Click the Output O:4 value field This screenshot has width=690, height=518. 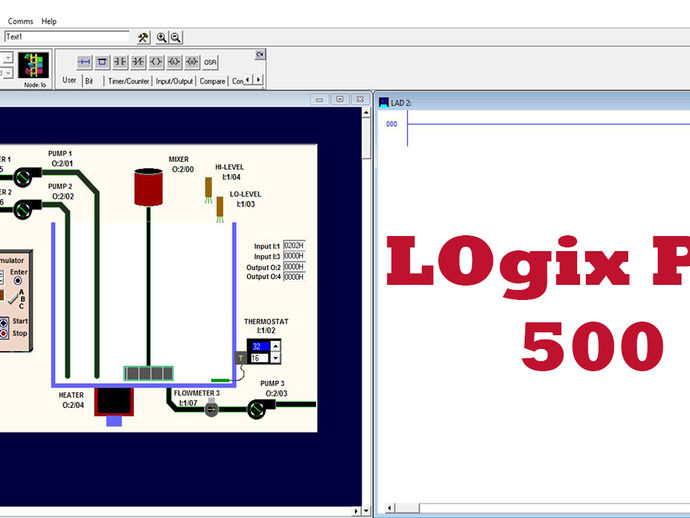tap(294, 277)
